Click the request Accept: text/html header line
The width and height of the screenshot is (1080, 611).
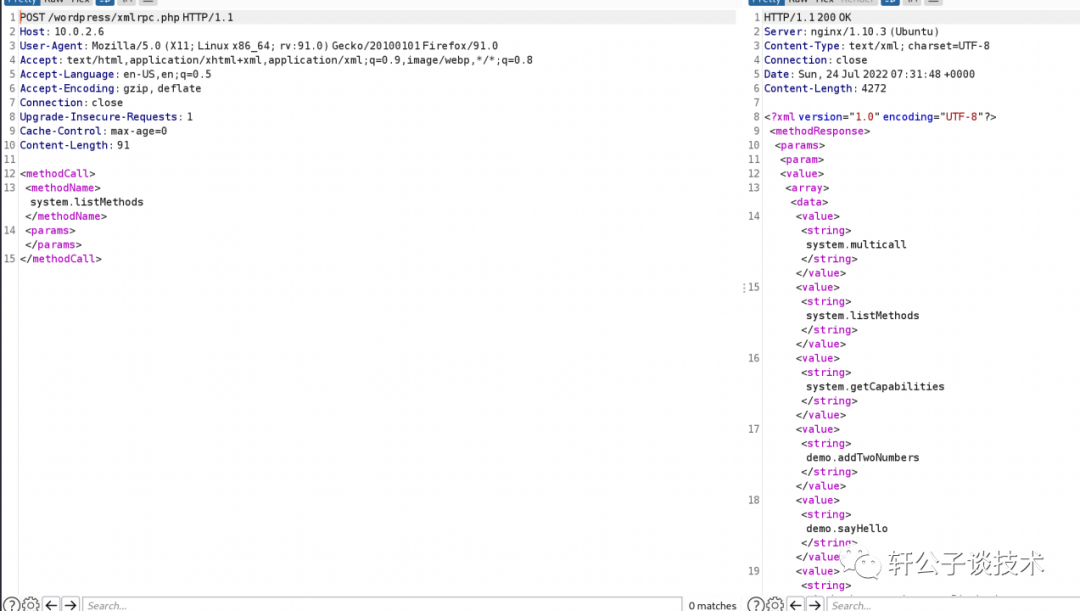pyautogui.click(x=276, y=60)
